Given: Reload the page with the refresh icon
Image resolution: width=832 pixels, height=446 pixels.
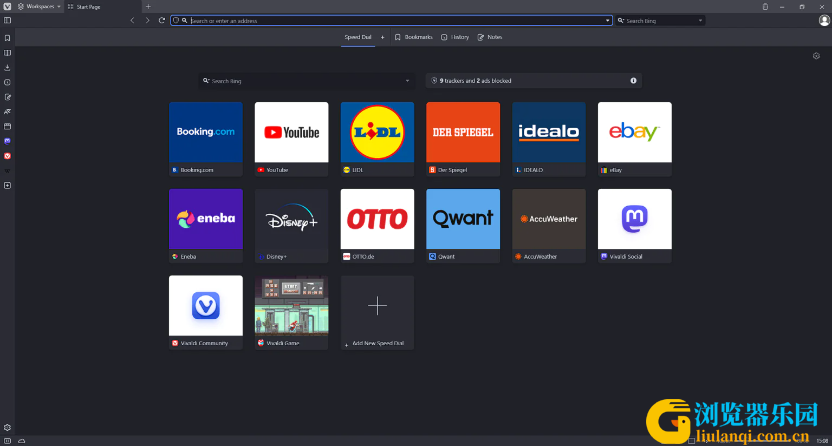Looking at the screenshot, I should [162, 21].
